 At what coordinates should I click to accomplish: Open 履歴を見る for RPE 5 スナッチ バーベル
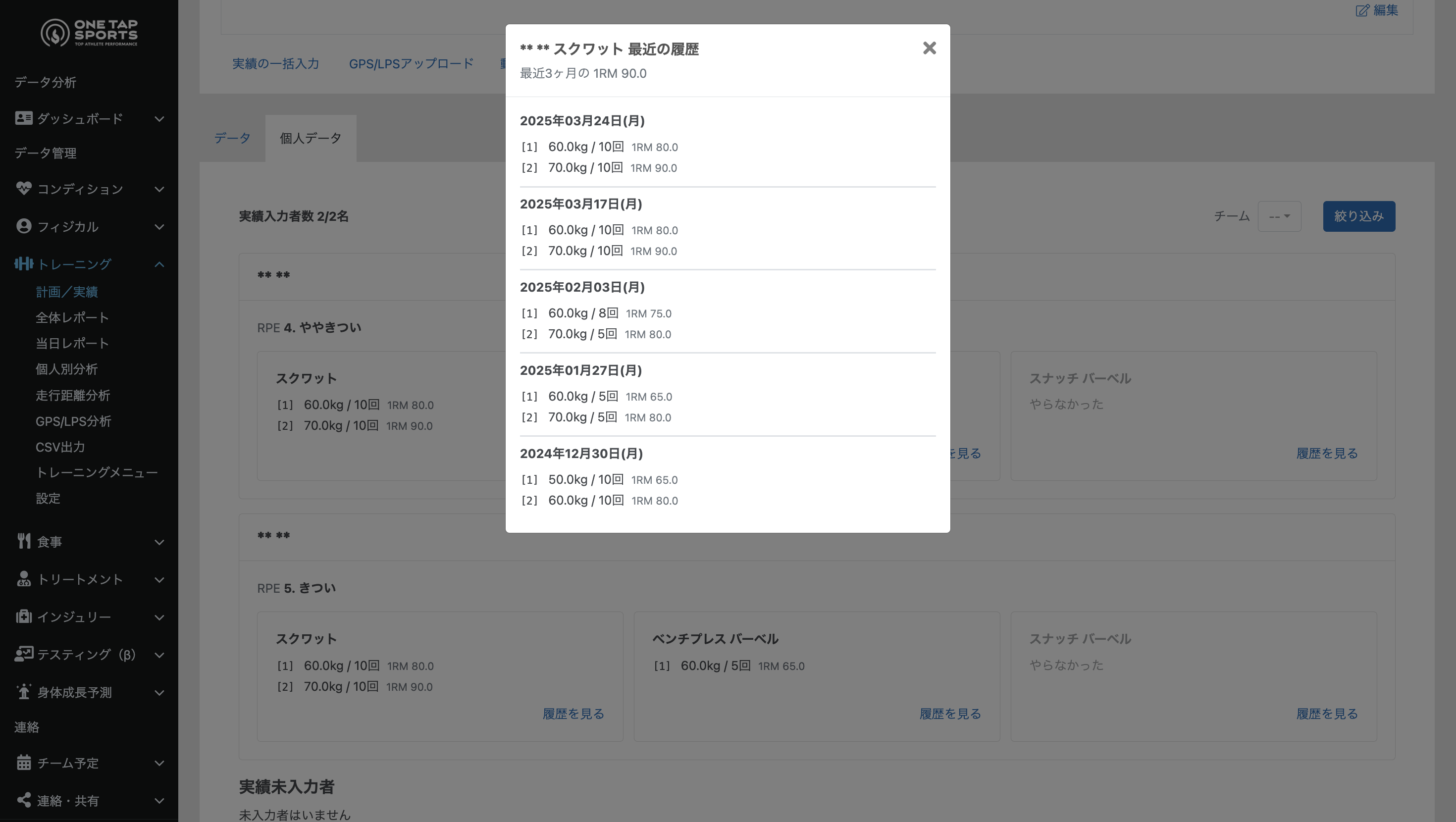coord(1327,714)
